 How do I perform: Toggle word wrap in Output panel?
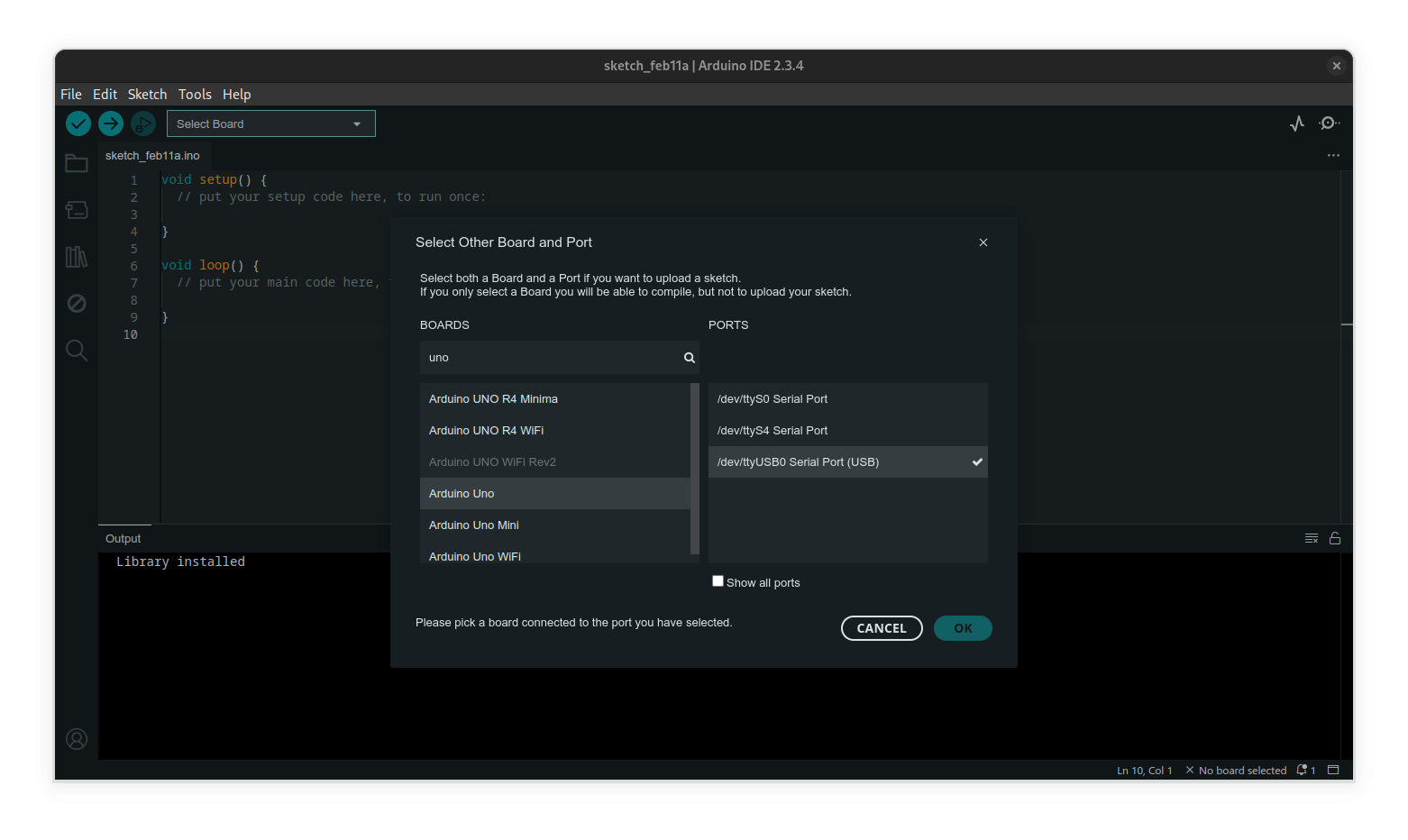tap(1312, 538)
